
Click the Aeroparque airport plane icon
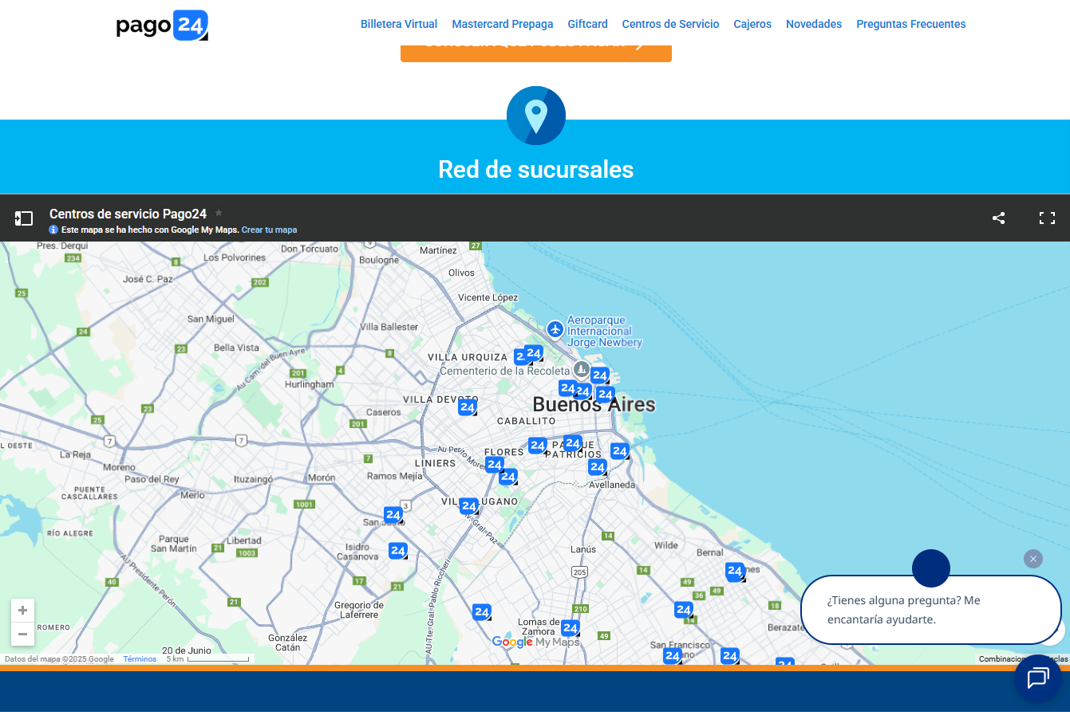click(x=555, y=330)
